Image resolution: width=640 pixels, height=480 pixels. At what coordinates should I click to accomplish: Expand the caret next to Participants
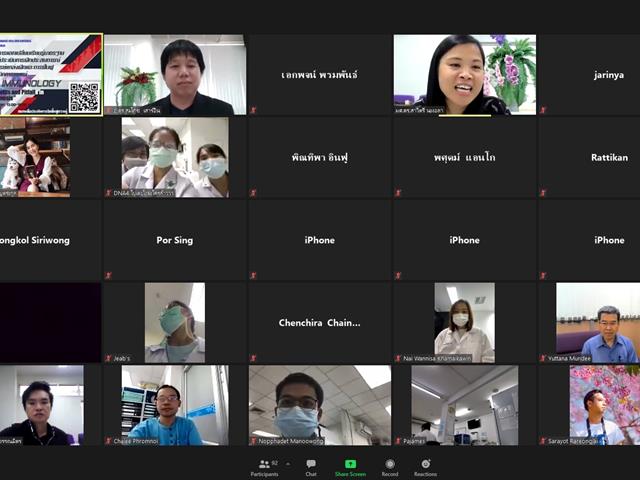click(288, 464)
